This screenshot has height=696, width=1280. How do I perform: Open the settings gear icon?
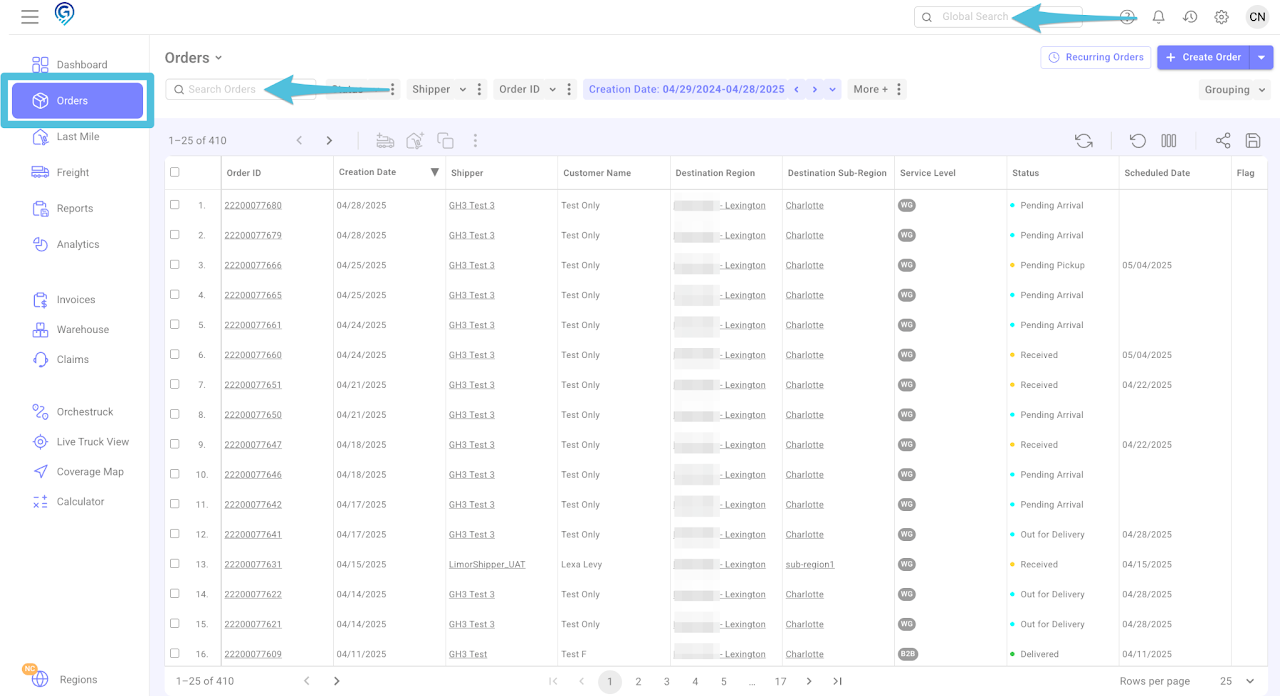pos(1221,17)
